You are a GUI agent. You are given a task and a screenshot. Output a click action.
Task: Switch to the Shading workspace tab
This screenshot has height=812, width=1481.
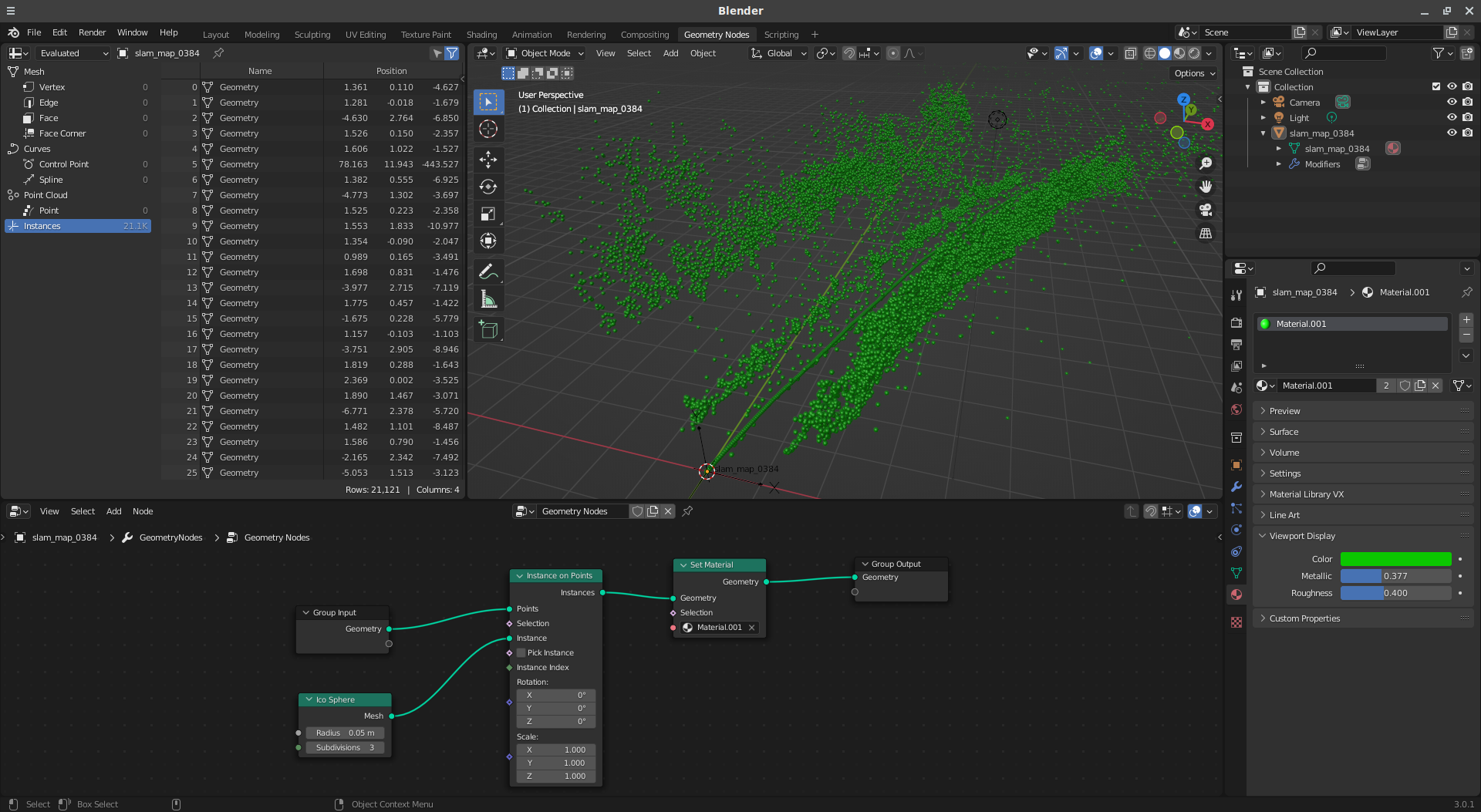click(x=481, y=35)
